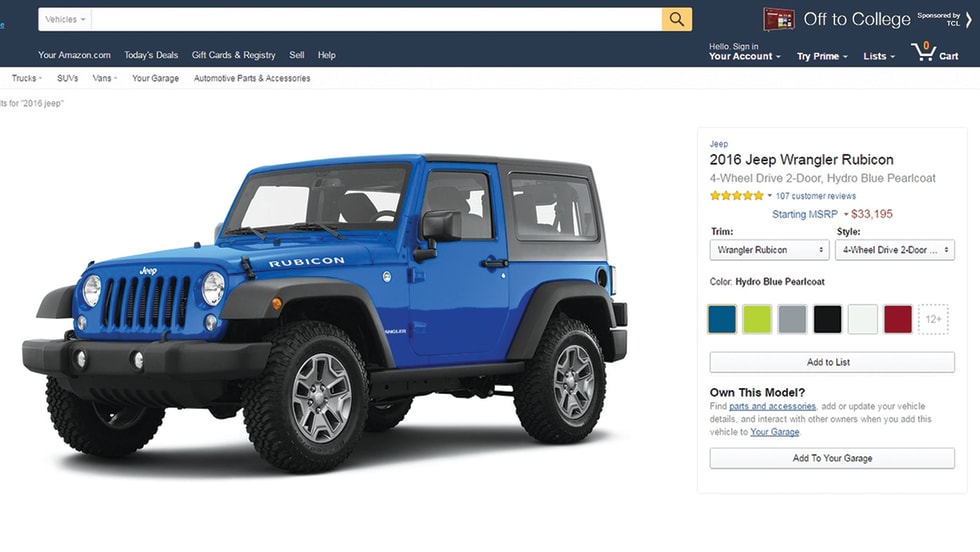This screenshot has height=552, width=980.
Task: Select the lime green color swatch
Action: [757, 319]
